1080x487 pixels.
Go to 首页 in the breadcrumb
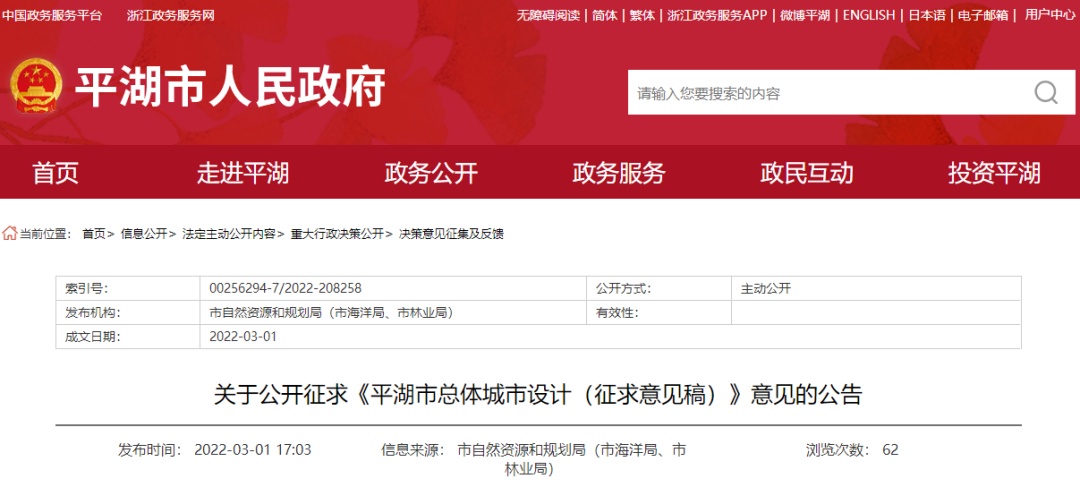point(94,234)
